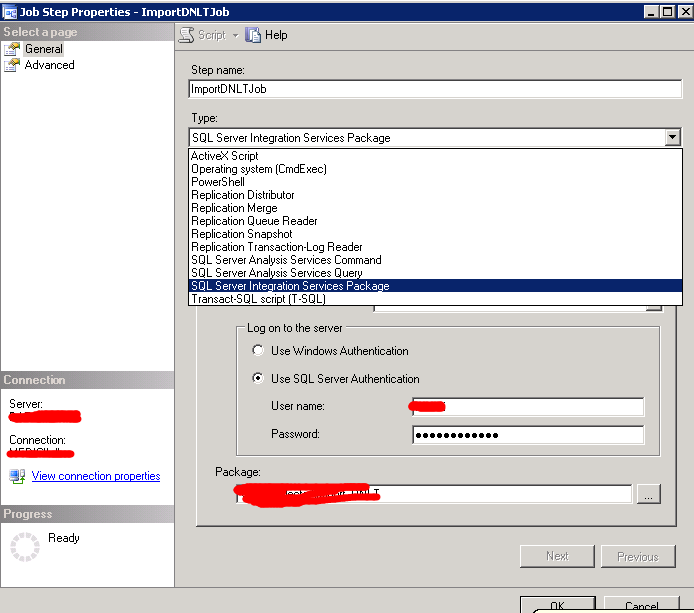694x613 pixels.
Task: Choose Operating system (CmdExec) type
Action: coord(436,169)
